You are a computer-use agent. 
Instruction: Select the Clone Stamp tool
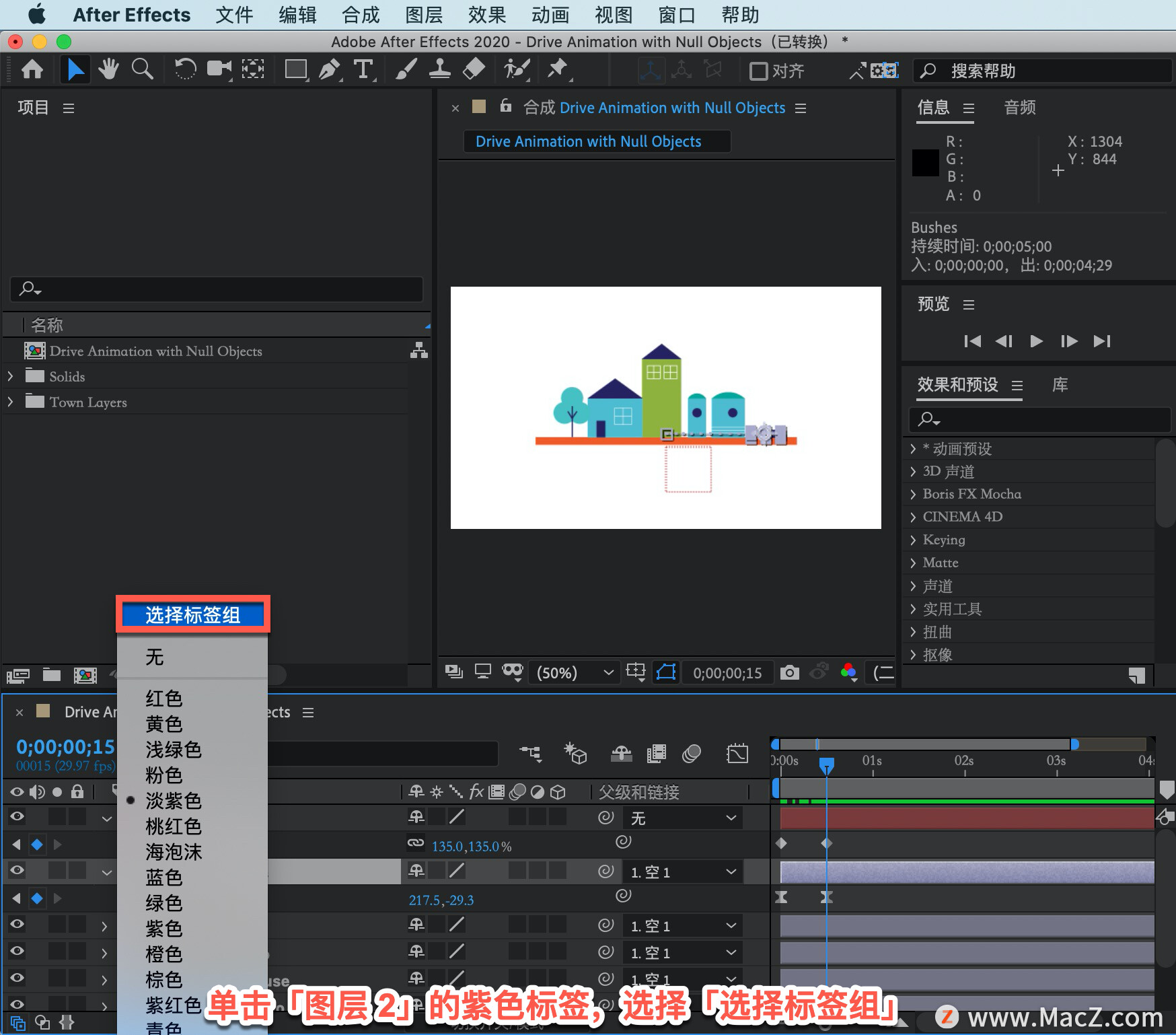[x=440, y=70]
